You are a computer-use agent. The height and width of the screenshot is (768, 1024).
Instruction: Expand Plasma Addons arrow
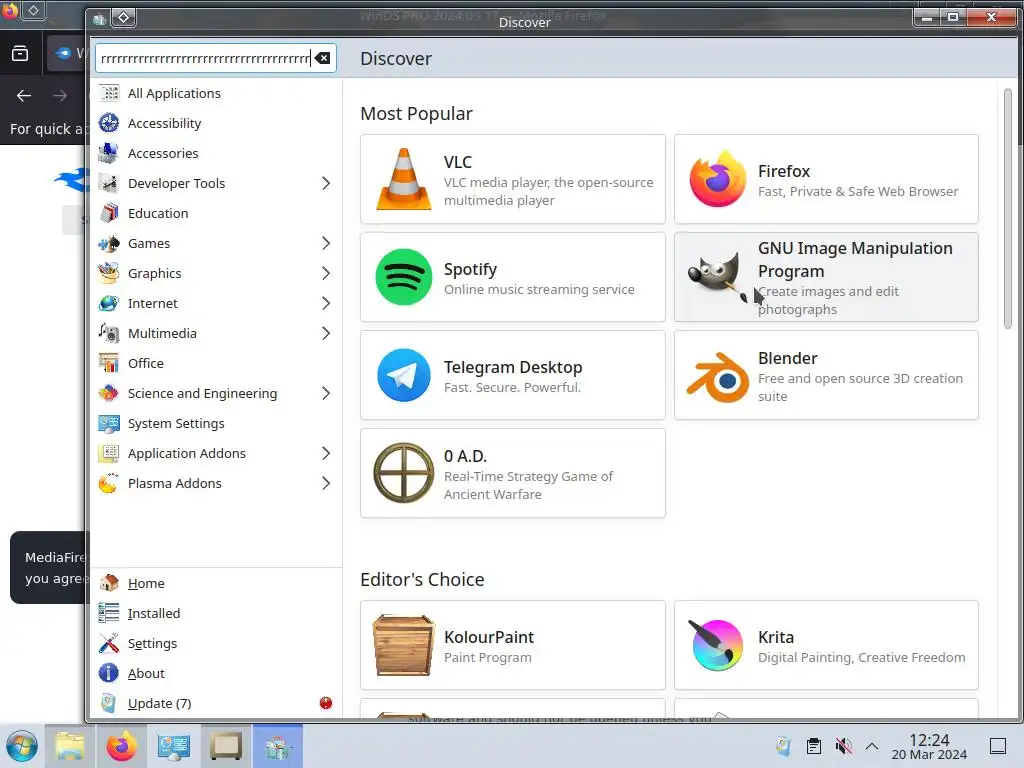click(x=326, y=483)
